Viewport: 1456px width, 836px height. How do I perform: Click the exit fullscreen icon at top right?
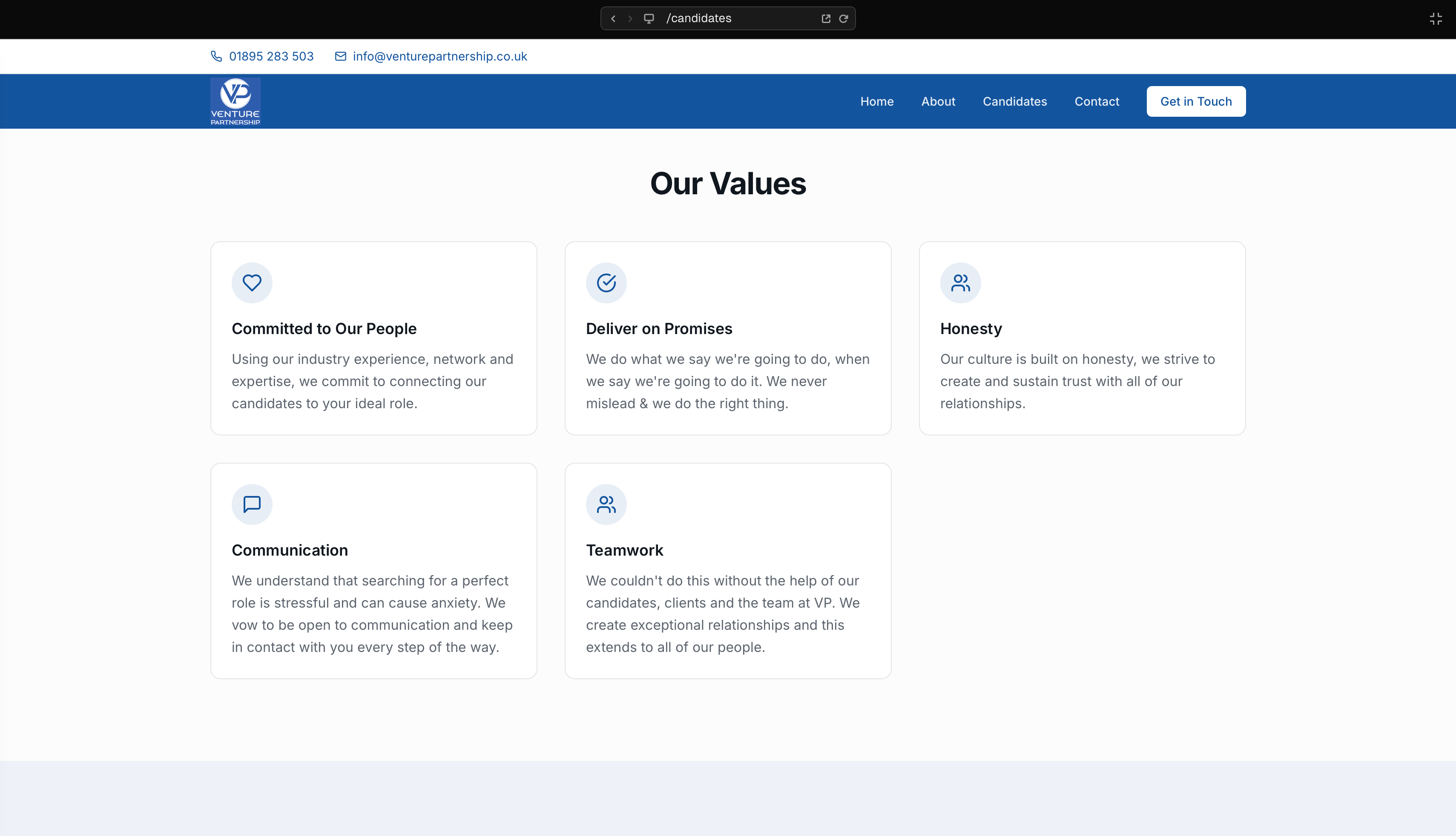(x=1436, y=18)
